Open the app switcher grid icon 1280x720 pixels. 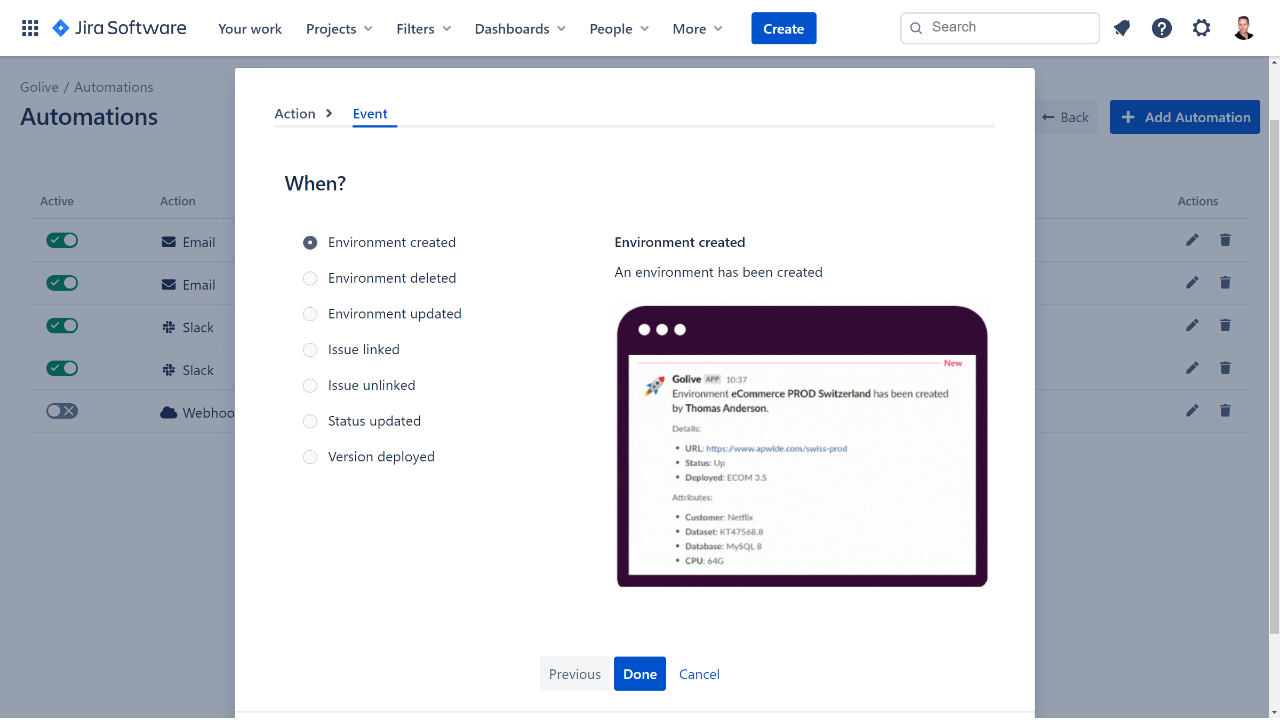pyautogui.click(x=30, y=28)
